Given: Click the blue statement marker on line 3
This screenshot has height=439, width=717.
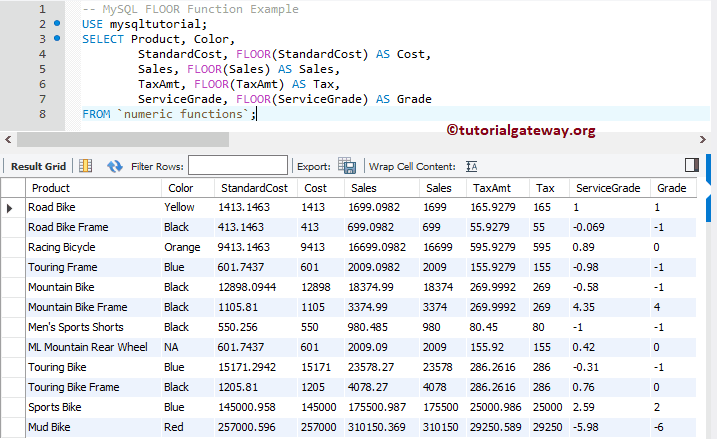Looking at the screenshot, I should pos(56,39).
